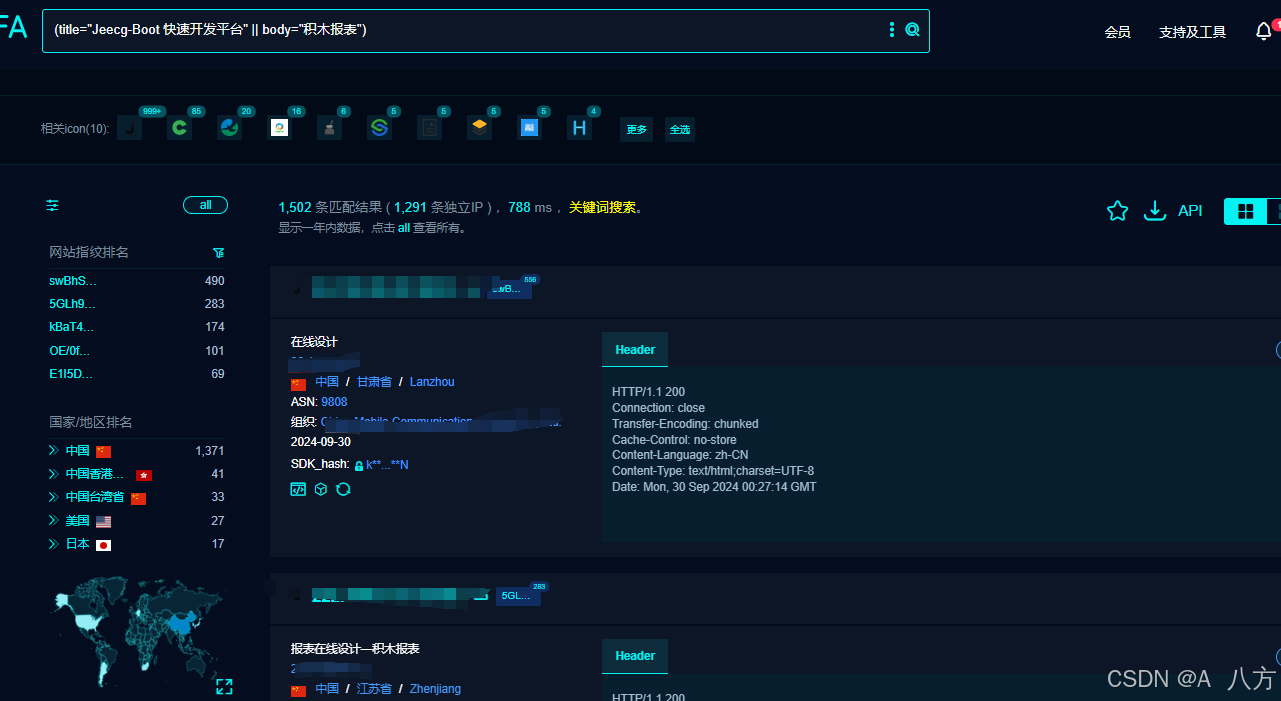Select the dark icon with 999+ badge

point(129,127)
